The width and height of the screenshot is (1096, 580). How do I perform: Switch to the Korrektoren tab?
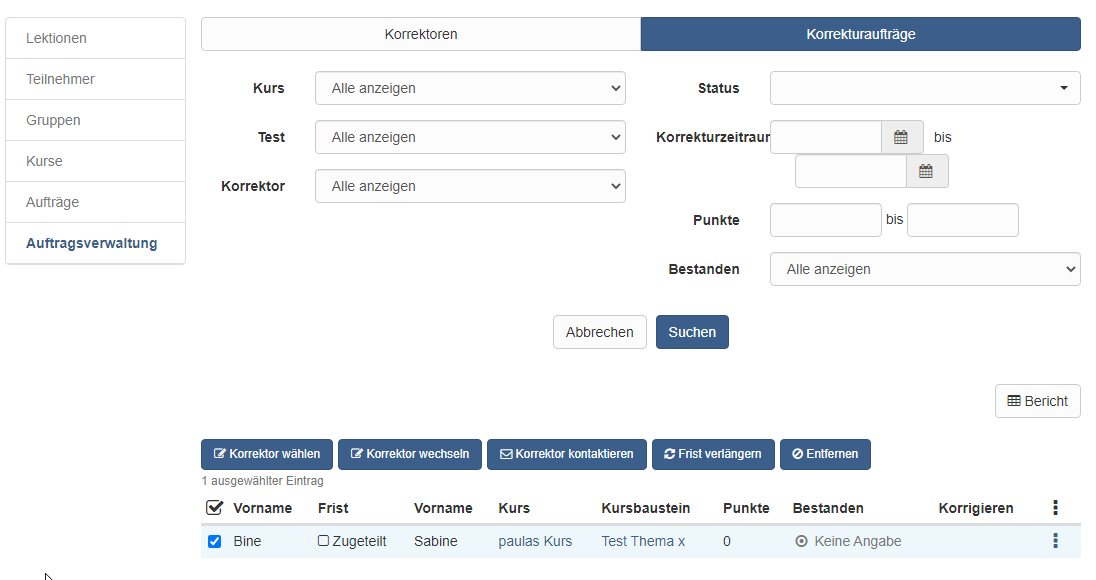pyautogui.click(x=420, y=33)
